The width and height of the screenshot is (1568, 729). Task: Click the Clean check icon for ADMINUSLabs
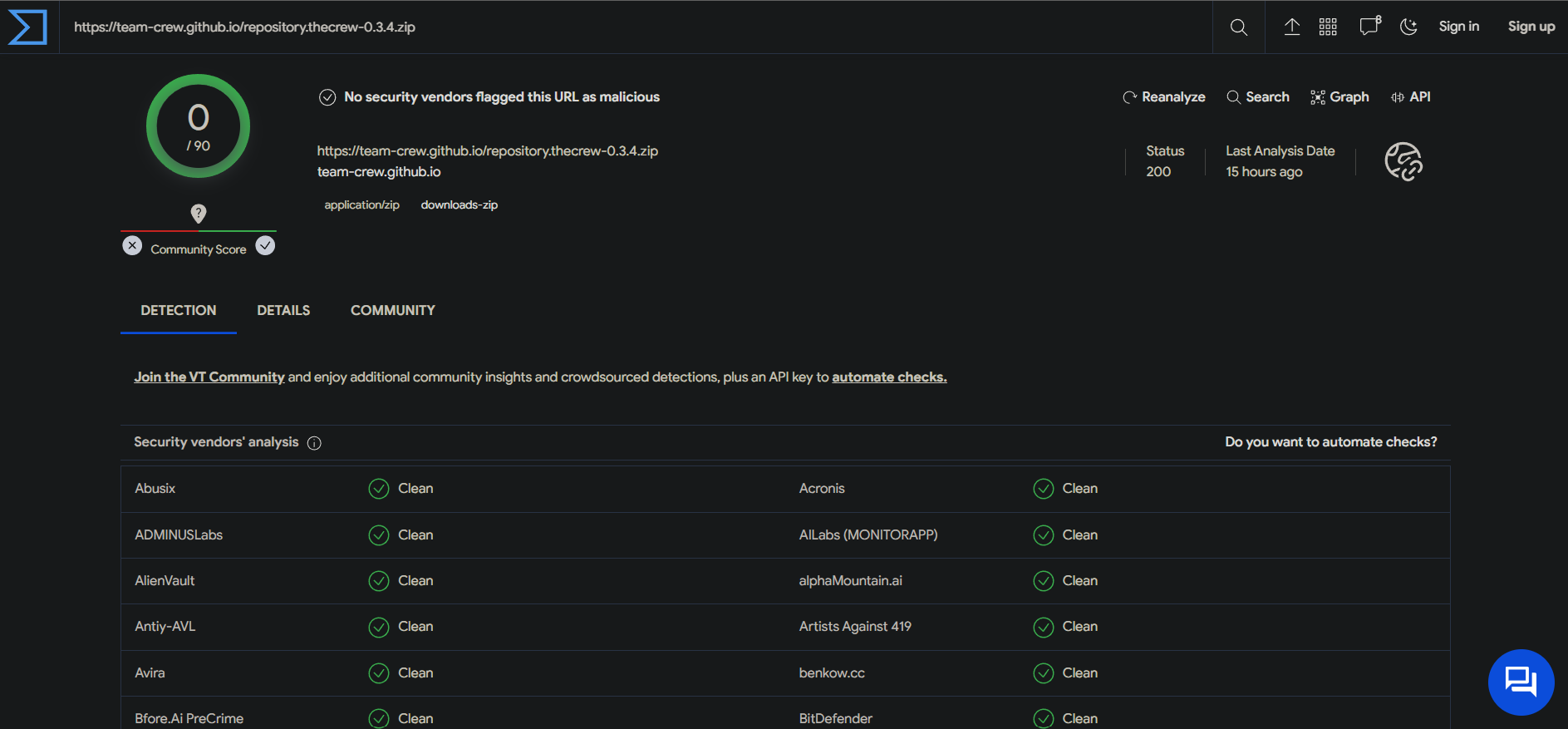point(379,535)
